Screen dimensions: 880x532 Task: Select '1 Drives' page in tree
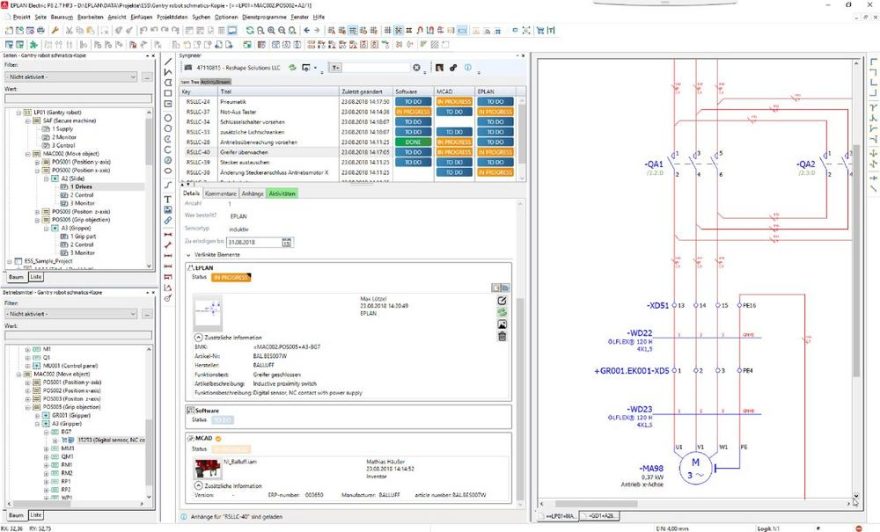(x=81, y=187)
